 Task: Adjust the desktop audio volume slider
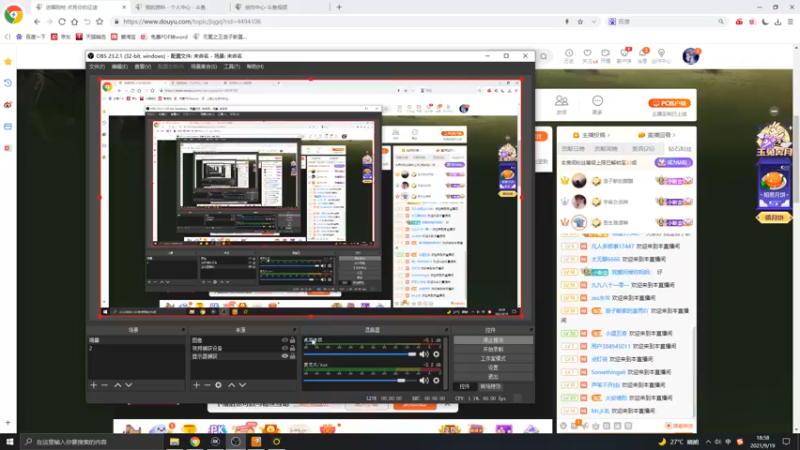[x=360, y=354]
